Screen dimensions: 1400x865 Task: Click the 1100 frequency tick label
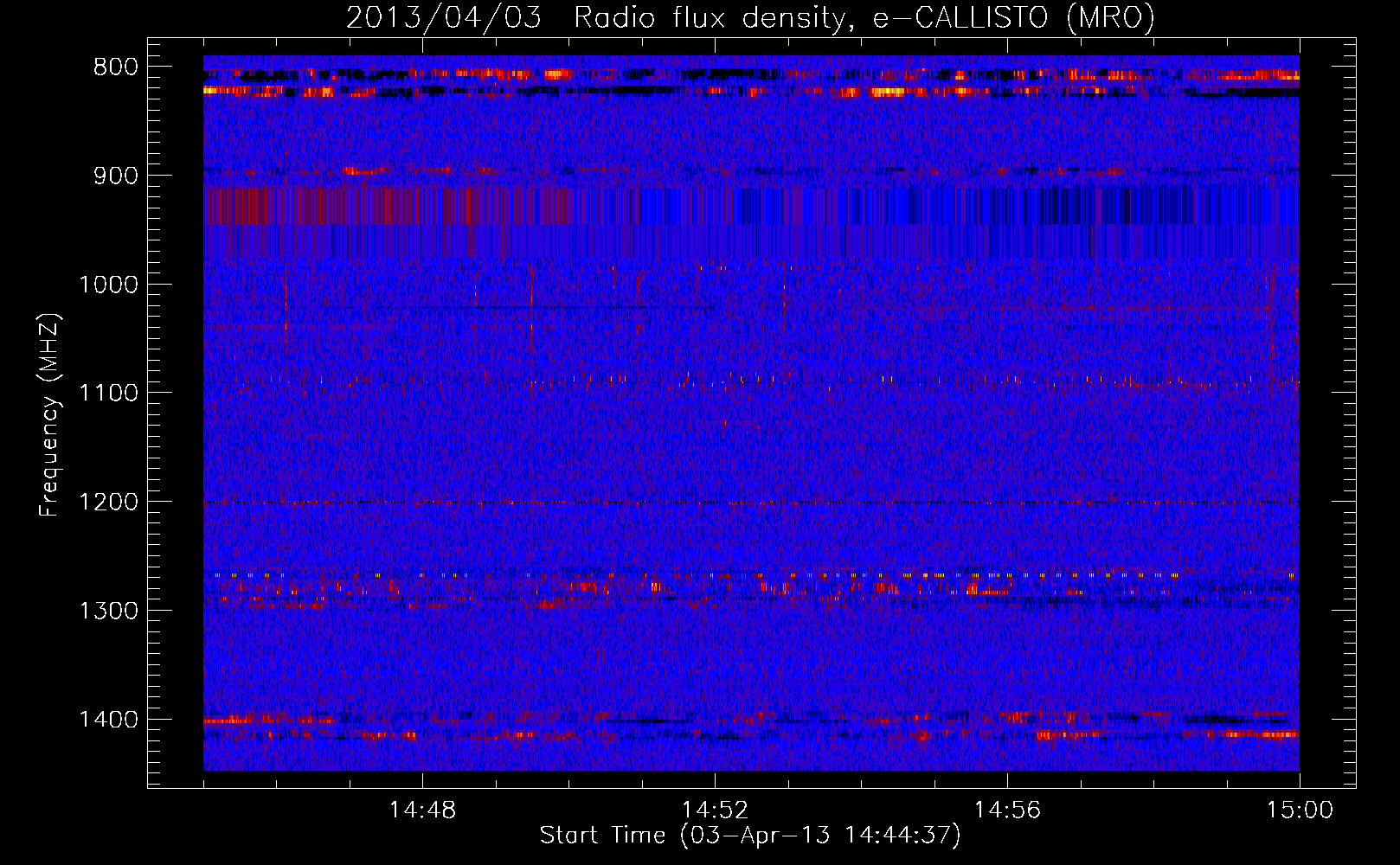click(109, 393)
